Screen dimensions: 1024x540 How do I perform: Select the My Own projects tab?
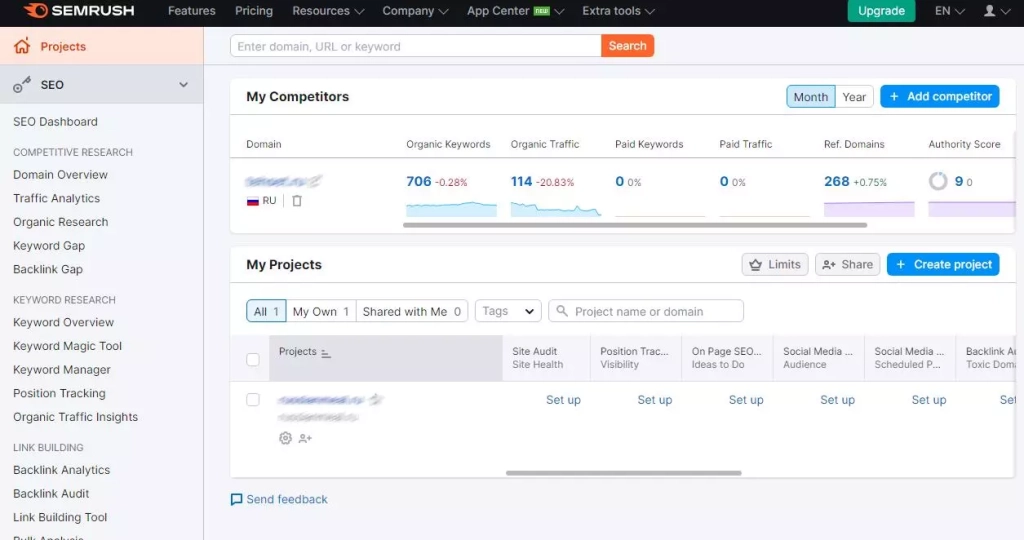point(321,311)
